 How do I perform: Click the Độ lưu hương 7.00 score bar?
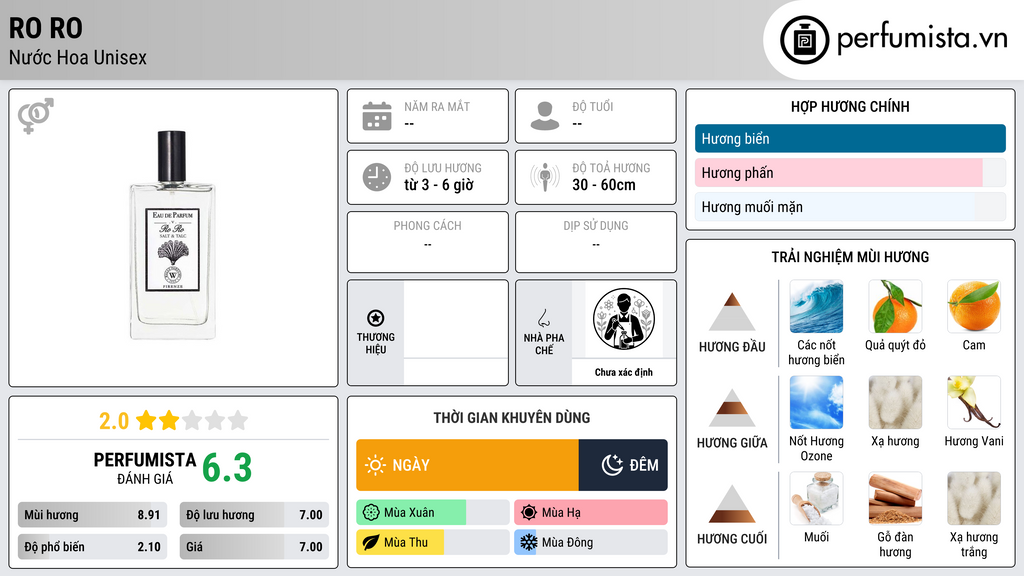point(254,515)
